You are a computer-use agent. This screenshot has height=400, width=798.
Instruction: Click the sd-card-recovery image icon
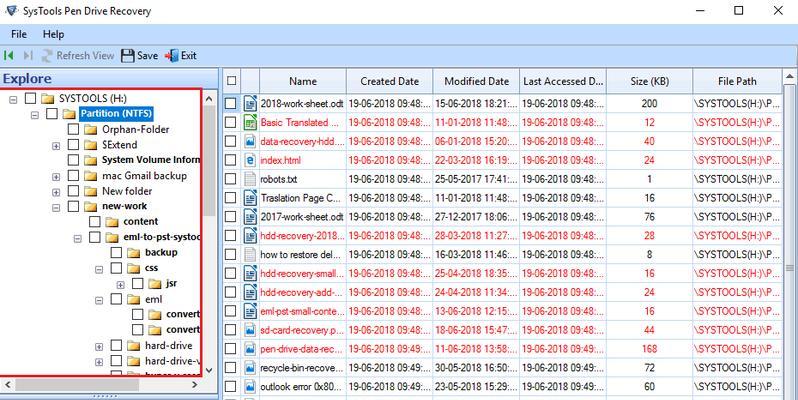tap(250, 330)
